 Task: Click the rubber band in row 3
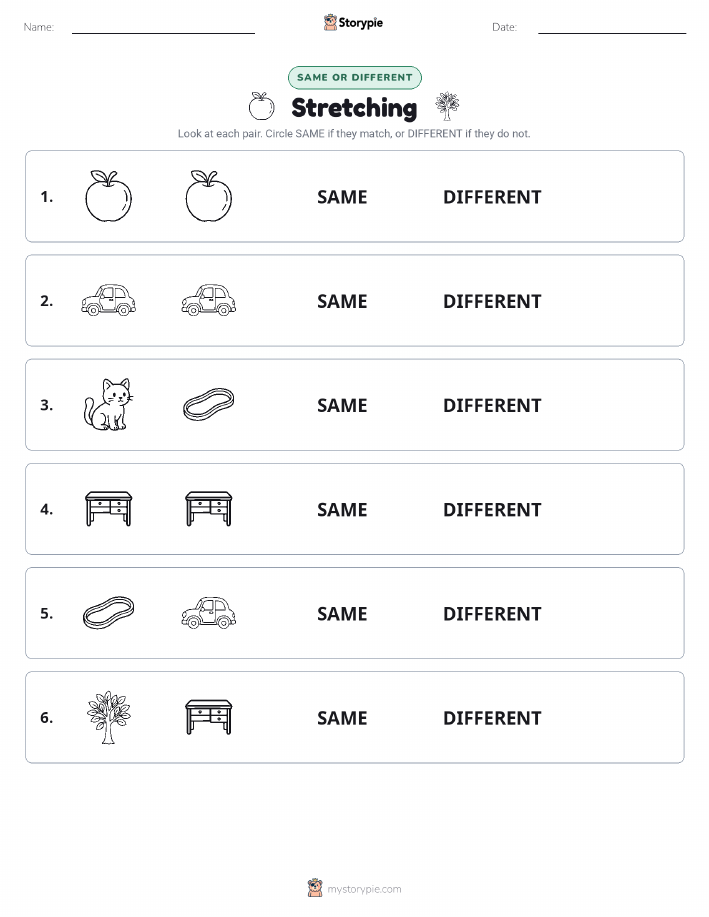209,404
